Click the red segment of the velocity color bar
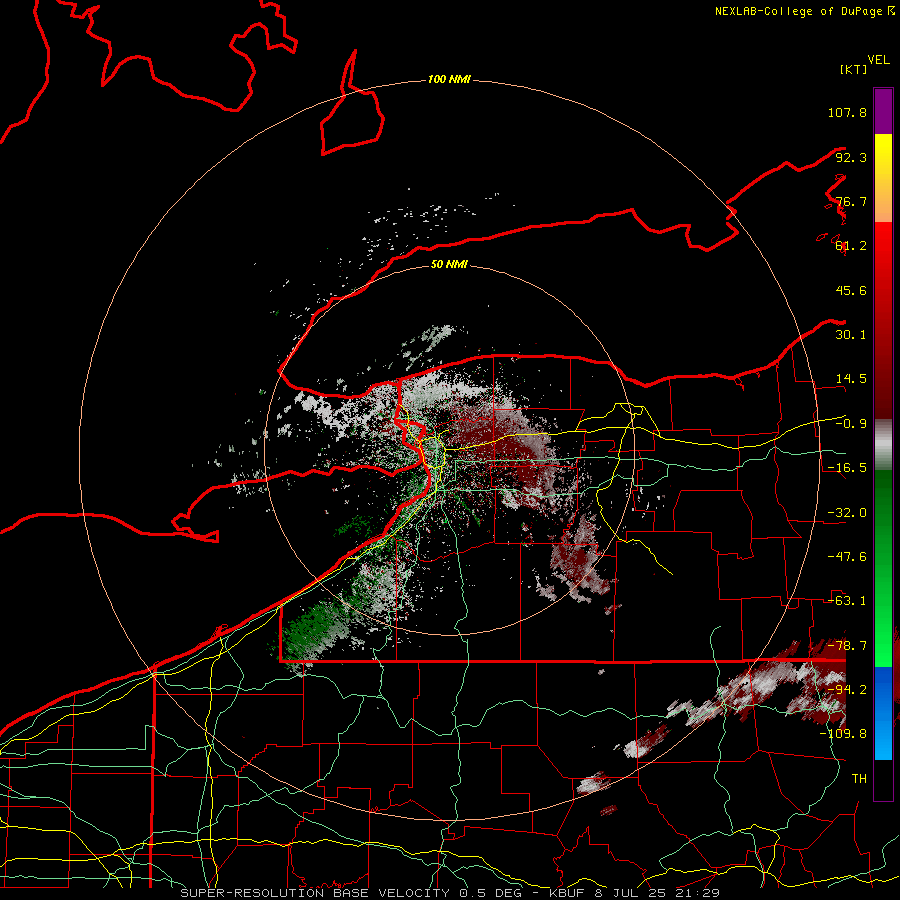900x900 pixels. click(x=883, y=320)
